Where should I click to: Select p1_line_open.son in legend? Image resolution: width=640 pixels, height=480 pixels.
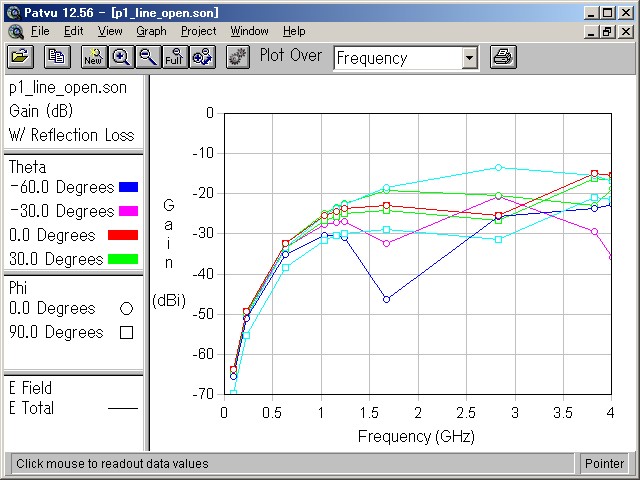point(68,88)
